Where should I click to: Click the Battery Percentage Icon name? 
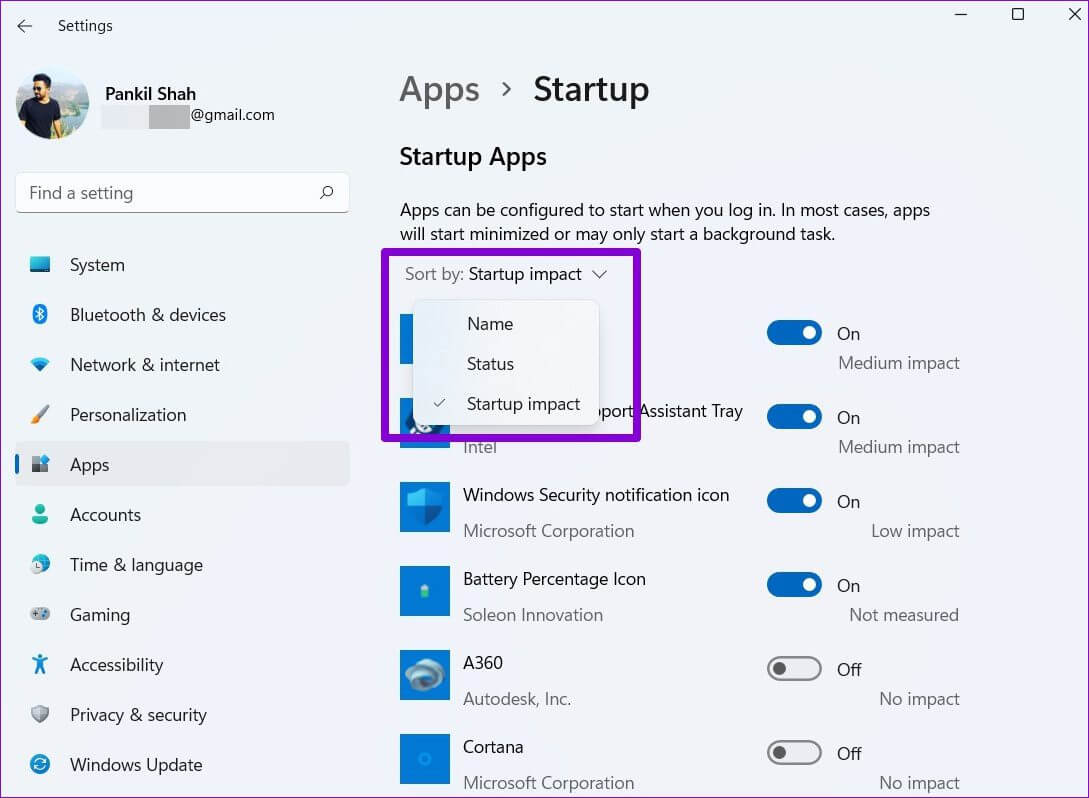pyautogui.click(x=554, y=579)
